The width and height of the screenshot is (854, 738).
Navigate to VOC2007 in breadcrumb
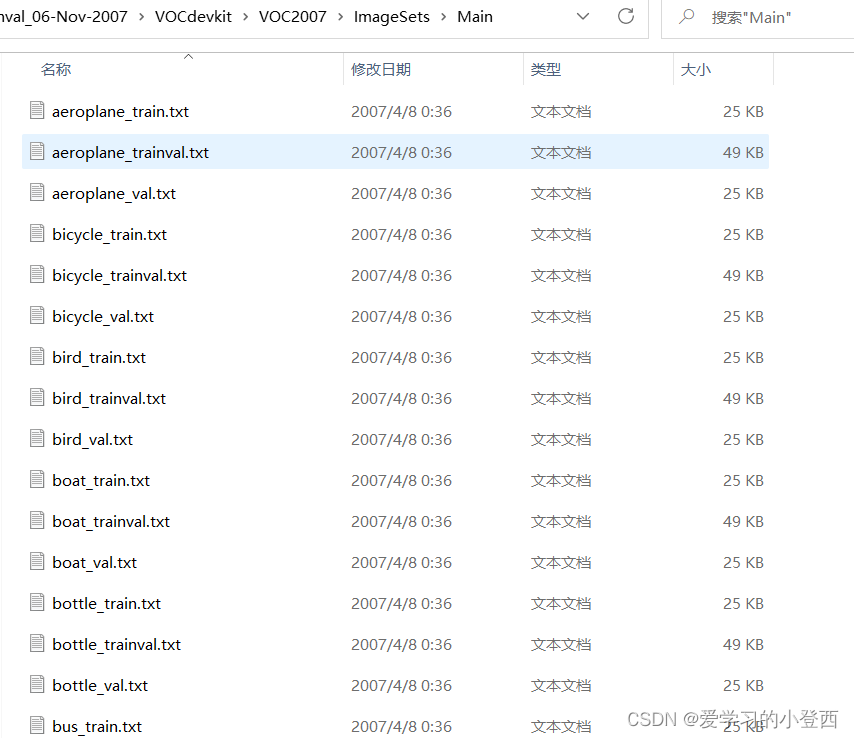point(292,17)
